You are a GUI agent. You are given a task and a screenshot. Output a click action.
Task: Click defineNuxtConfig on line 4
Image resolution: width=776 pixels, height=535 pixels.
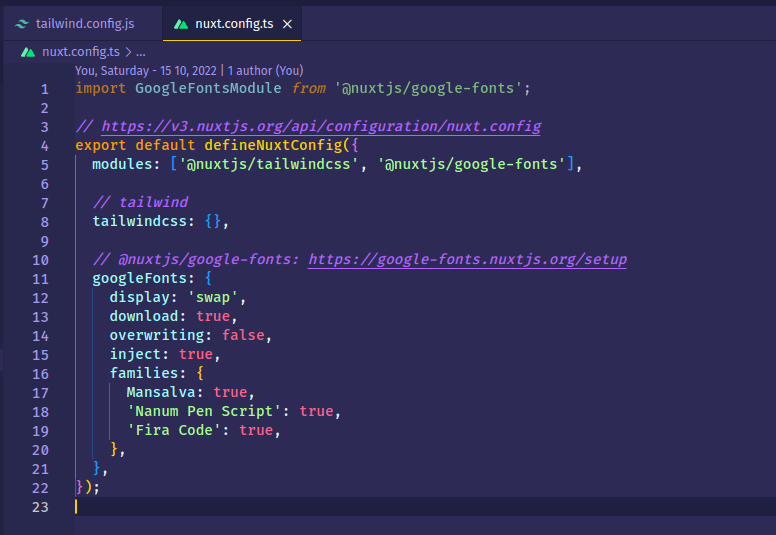pyautogui.click(x=273, y=145)
